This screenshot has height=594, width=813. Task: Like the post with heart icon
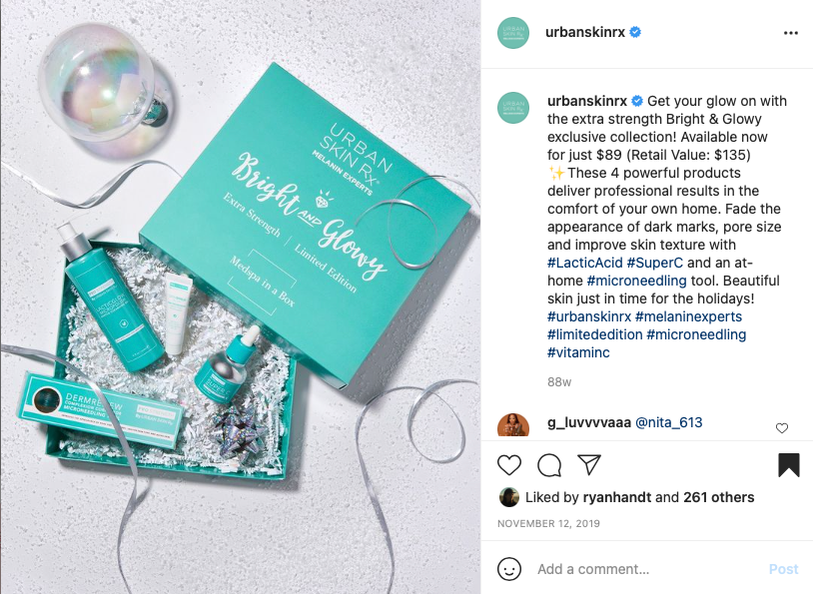click(x=509, y=465)
